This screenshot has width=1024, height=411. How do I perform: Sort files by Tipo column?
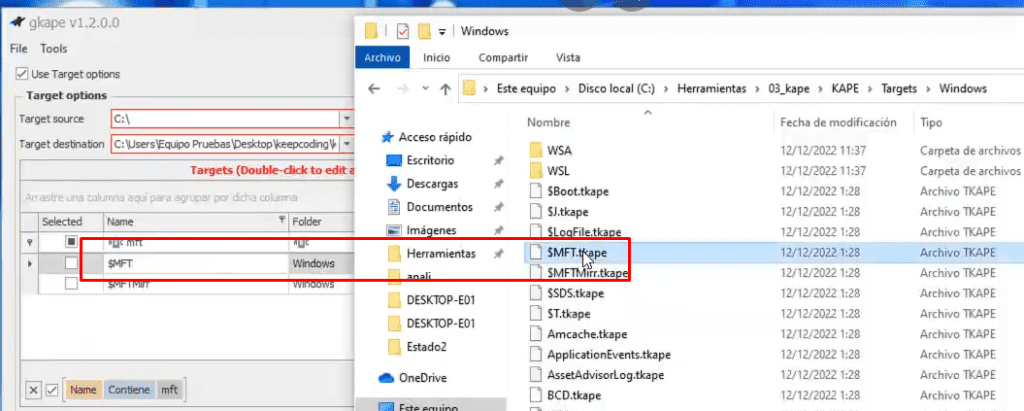pos(931,122)
